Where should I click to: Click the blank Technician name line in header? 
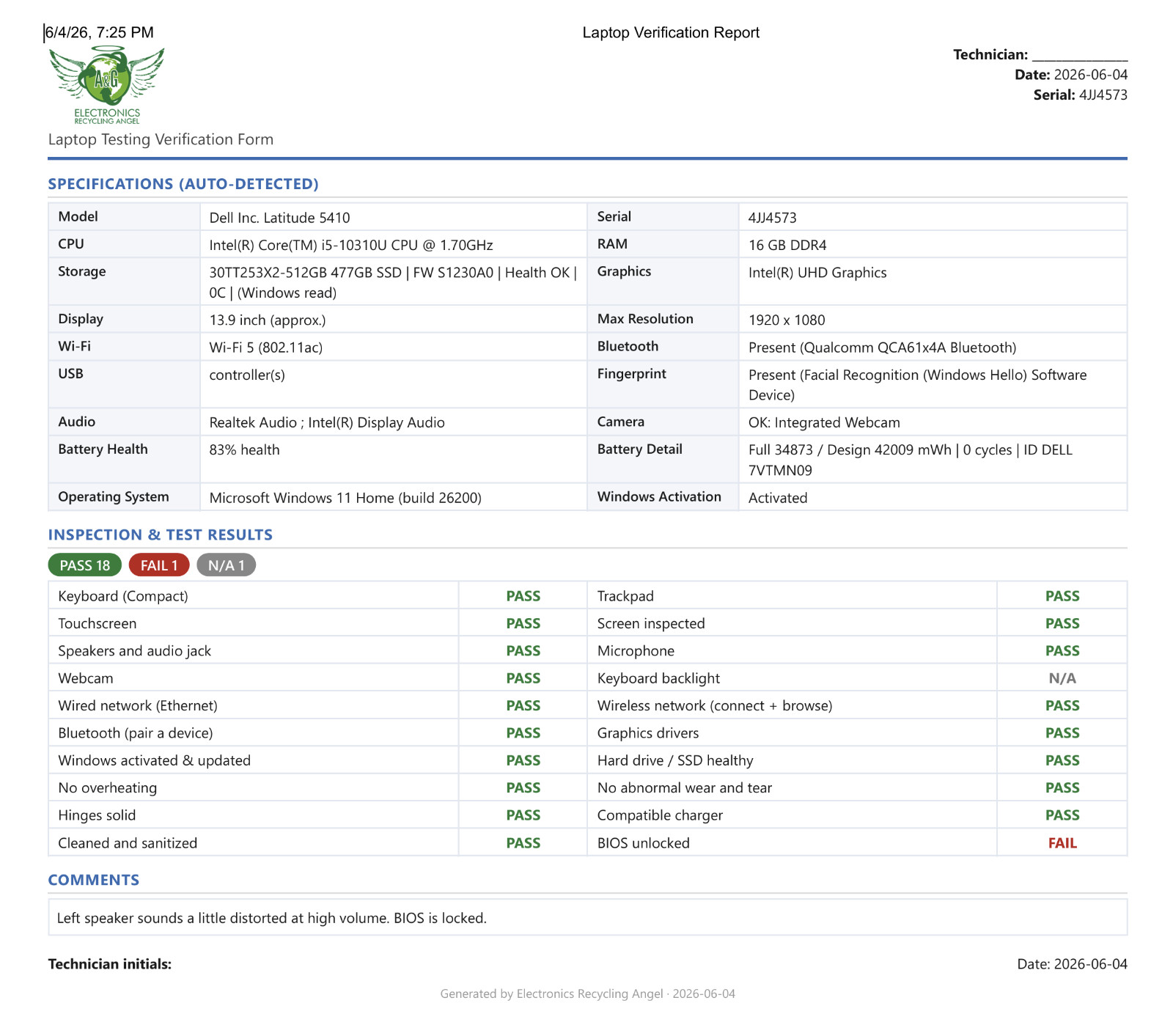1080,55
